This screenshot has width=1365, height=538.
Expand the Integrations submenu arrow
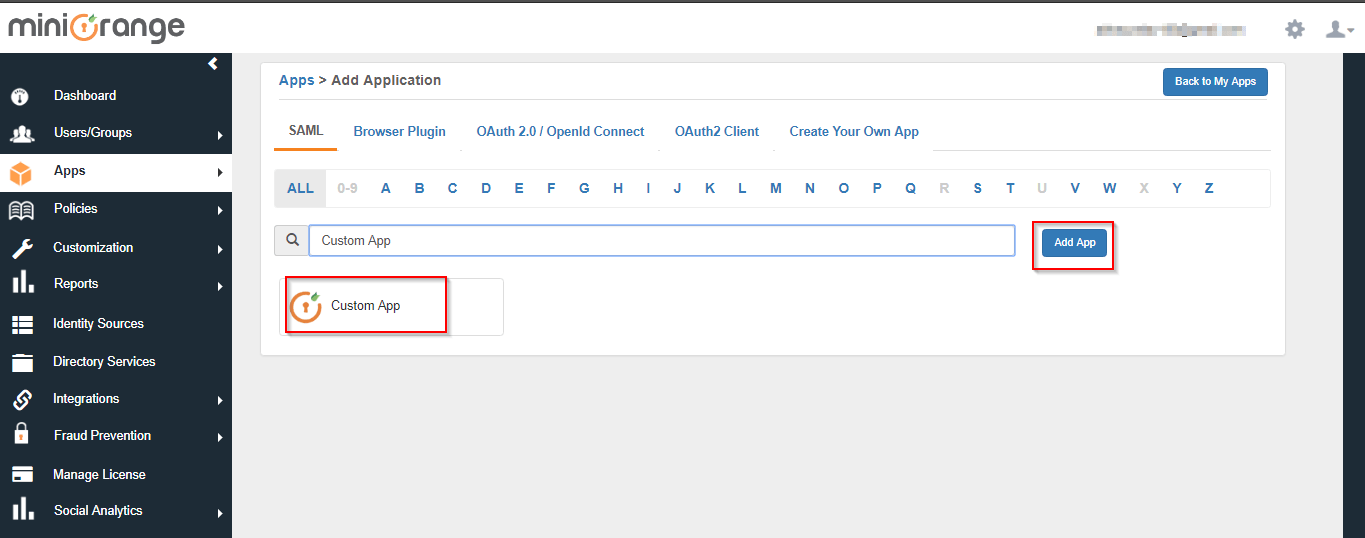220,401
